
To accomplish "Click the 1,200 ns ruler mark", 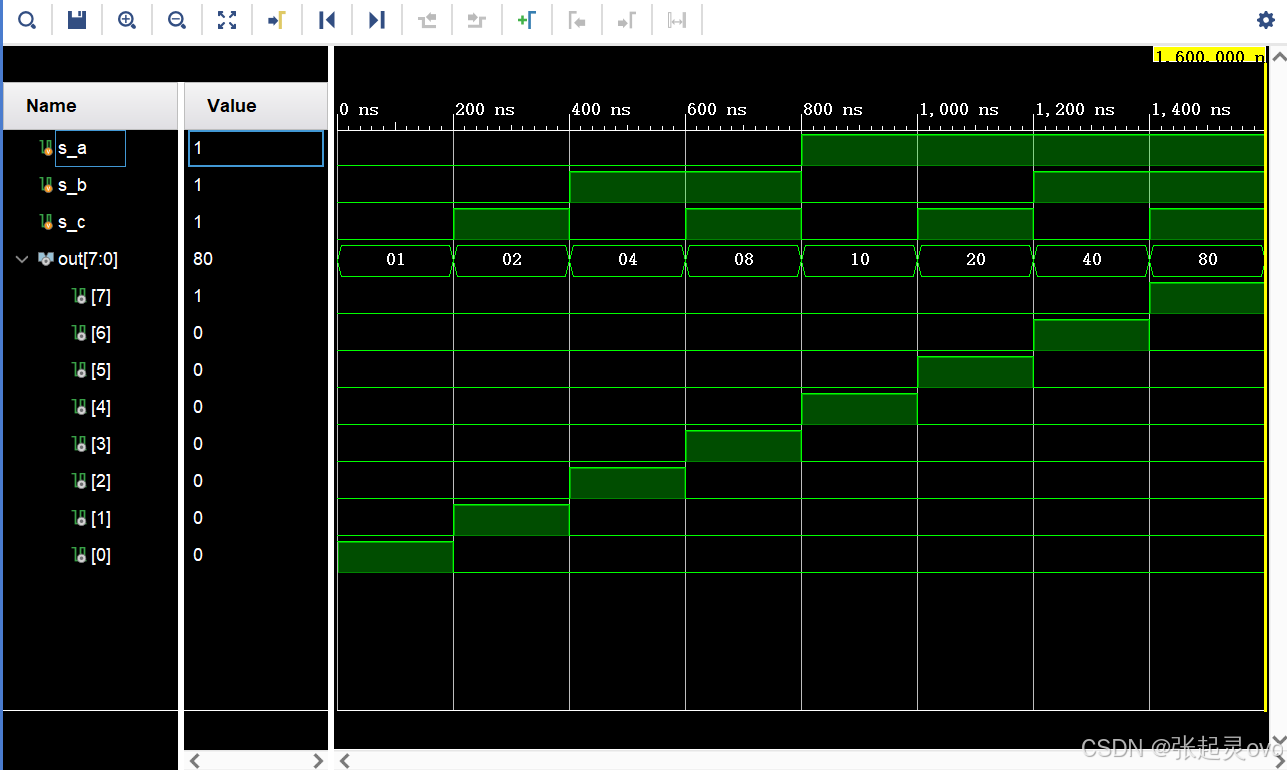I will (1073, 110).
